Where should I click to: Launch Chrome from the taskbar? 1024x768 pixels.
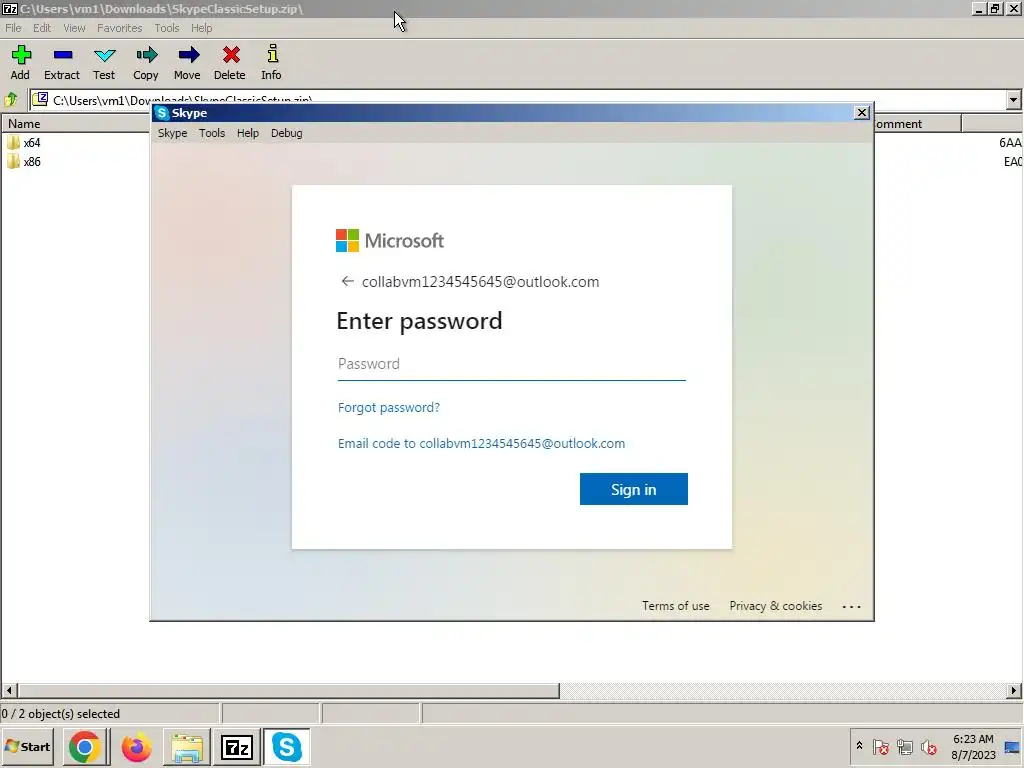coord(85,747)
